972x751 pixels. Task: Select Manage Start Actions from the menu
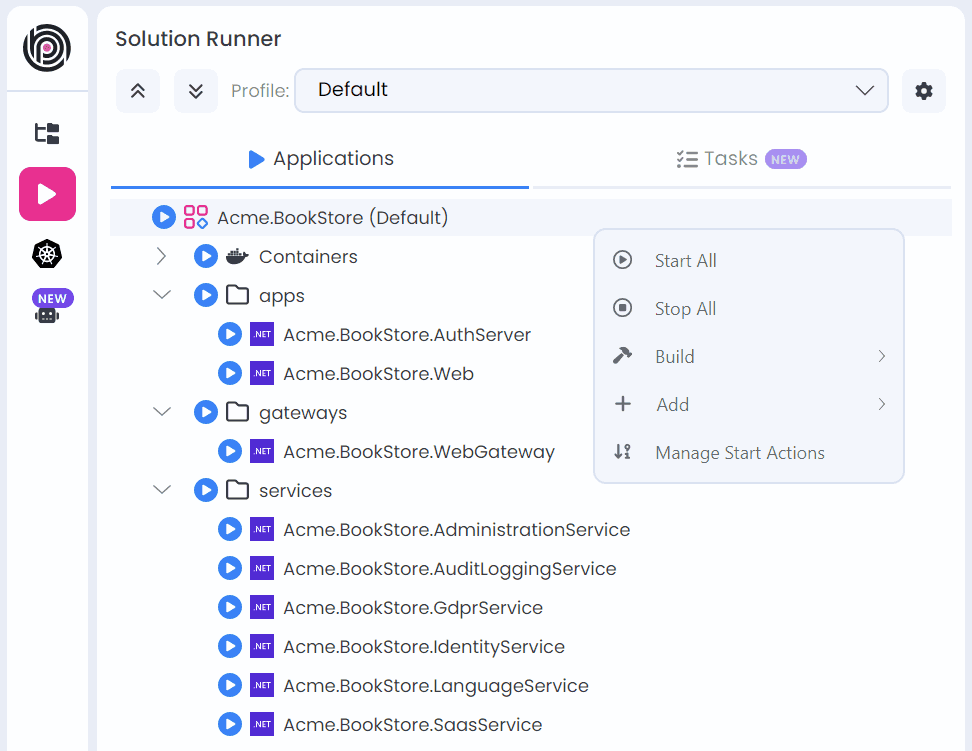pyautogui.click(x=739, y=452)
